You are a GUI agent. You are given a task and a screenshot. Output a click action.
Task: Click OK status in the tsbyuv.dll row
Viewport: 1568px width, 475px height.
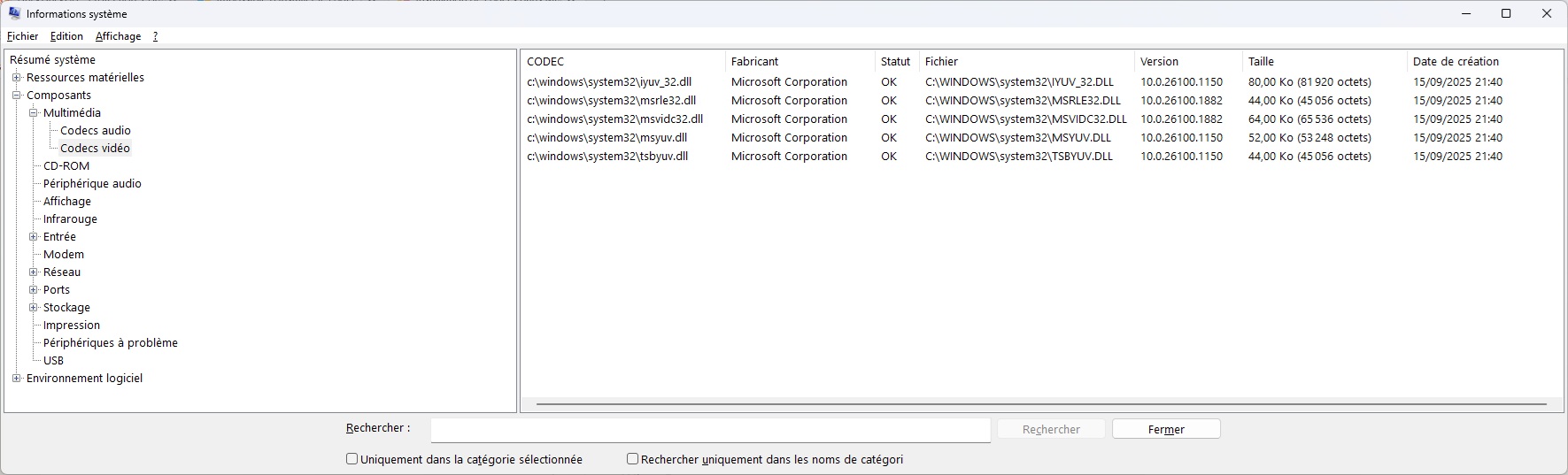[889, 156]
